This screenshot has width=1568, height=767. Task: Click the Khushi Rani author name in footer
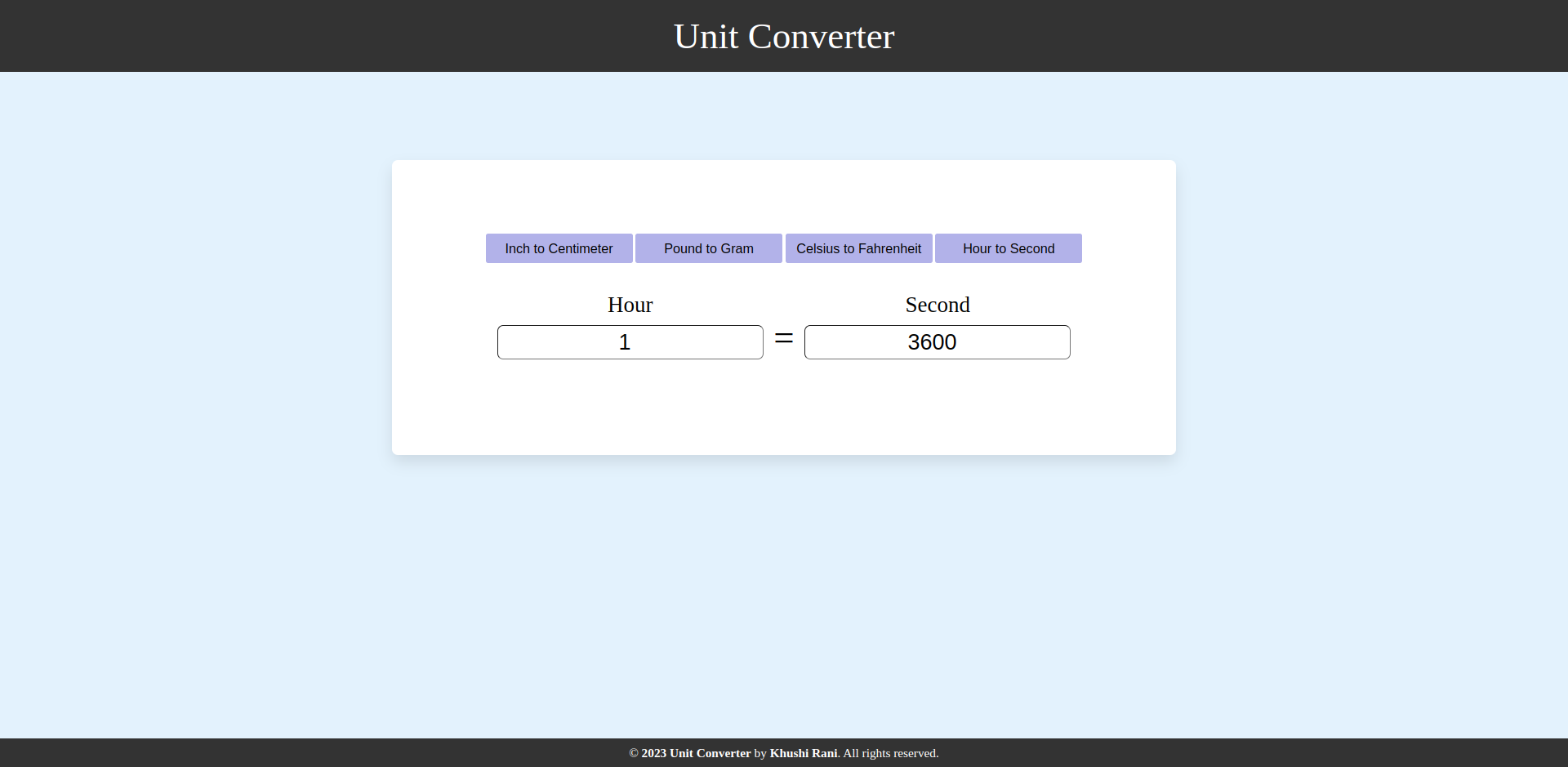pyautogui.click(x=804, y=752)
